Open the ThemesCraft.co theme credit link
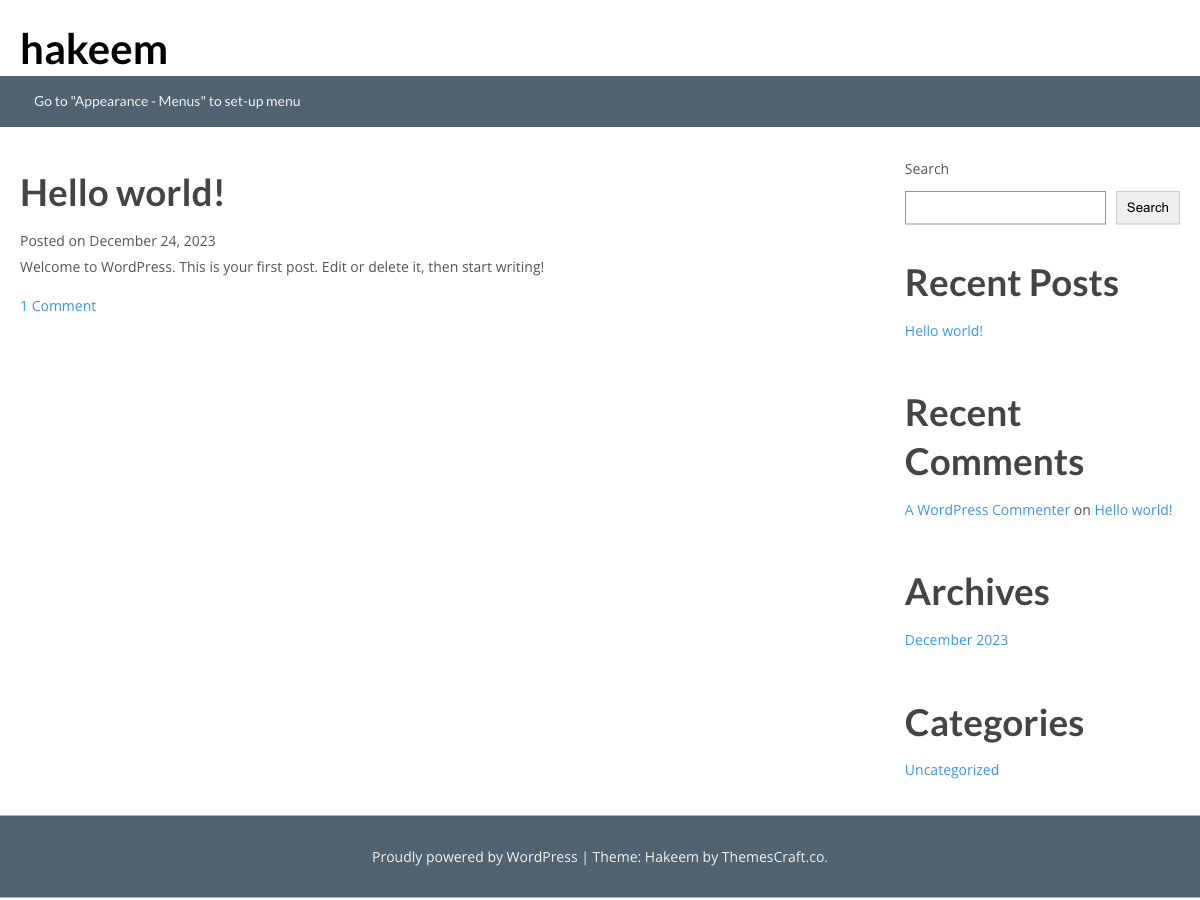This screenshot has width=1200, height=900. [x=772, y=856]
